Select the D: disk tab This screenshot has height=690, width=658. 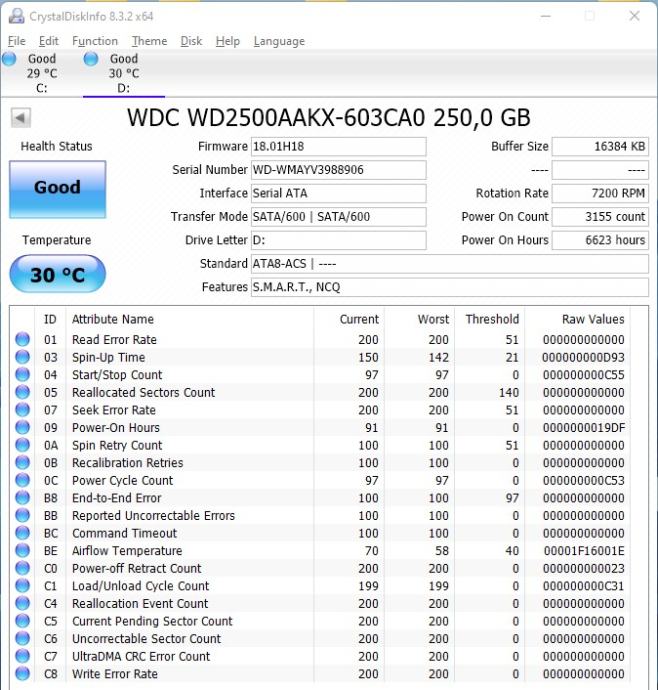tap(124, 73)
